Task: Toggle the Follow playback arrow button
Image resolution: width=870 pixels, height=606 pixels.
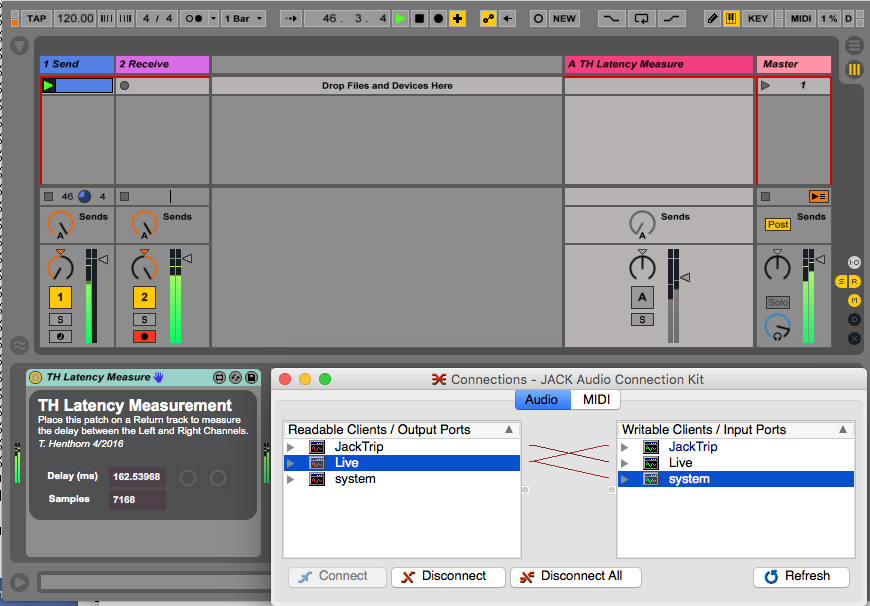Action: coord(291,19)
